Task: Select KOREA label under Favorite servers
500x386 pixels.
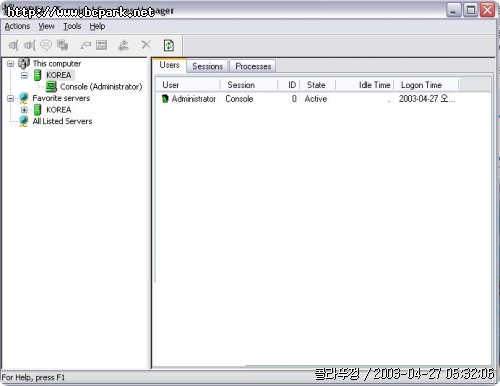Action: coord(59,110)
